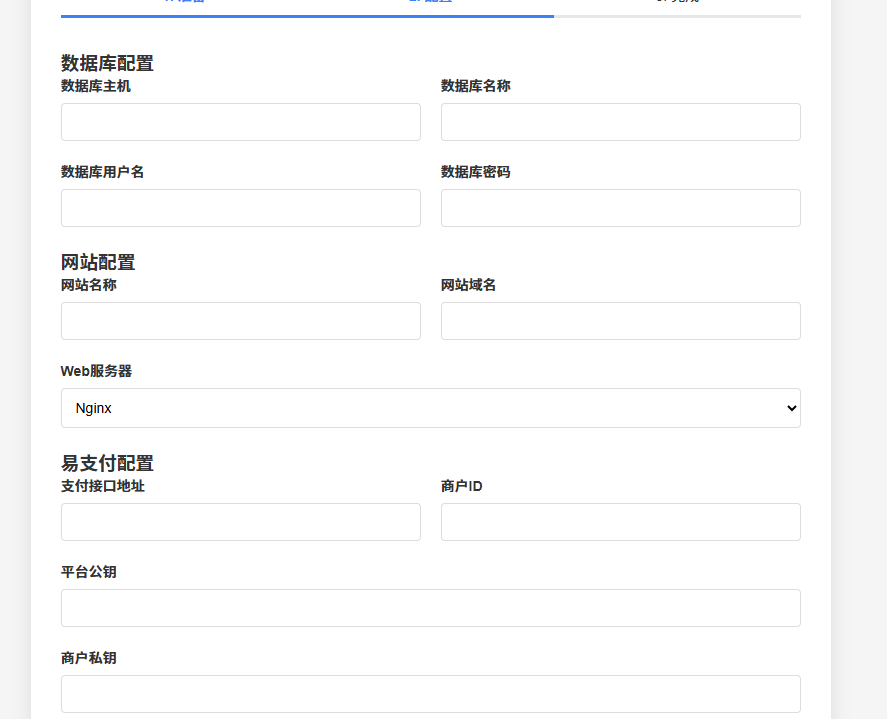Click into the 数据库密码 field
Image resolution: width=887 pixels, height=719 pixels.
tap(620, 208)
